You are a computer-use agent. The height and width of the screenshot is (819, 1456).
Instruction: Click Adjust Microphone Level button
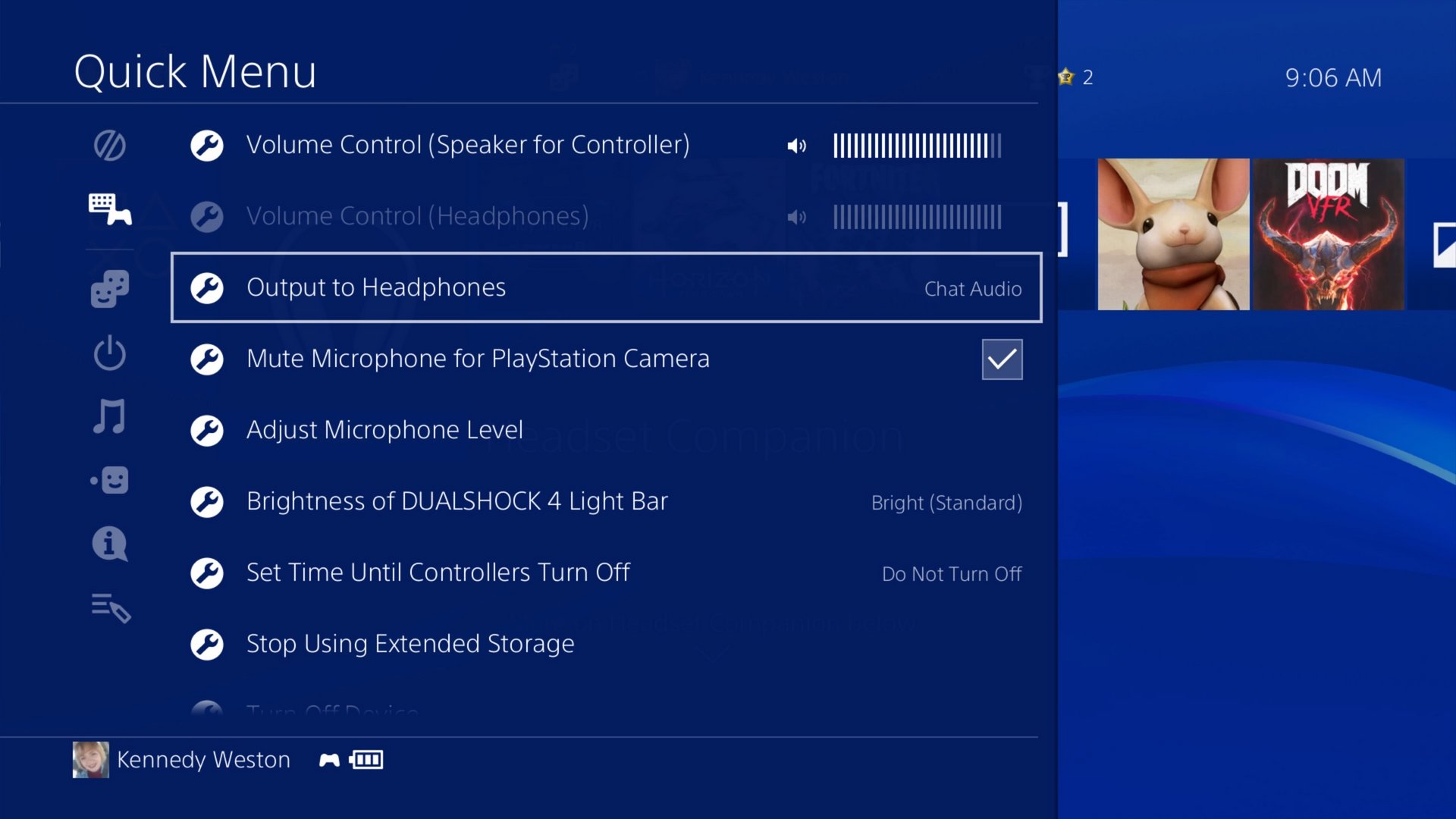(385, 429)
